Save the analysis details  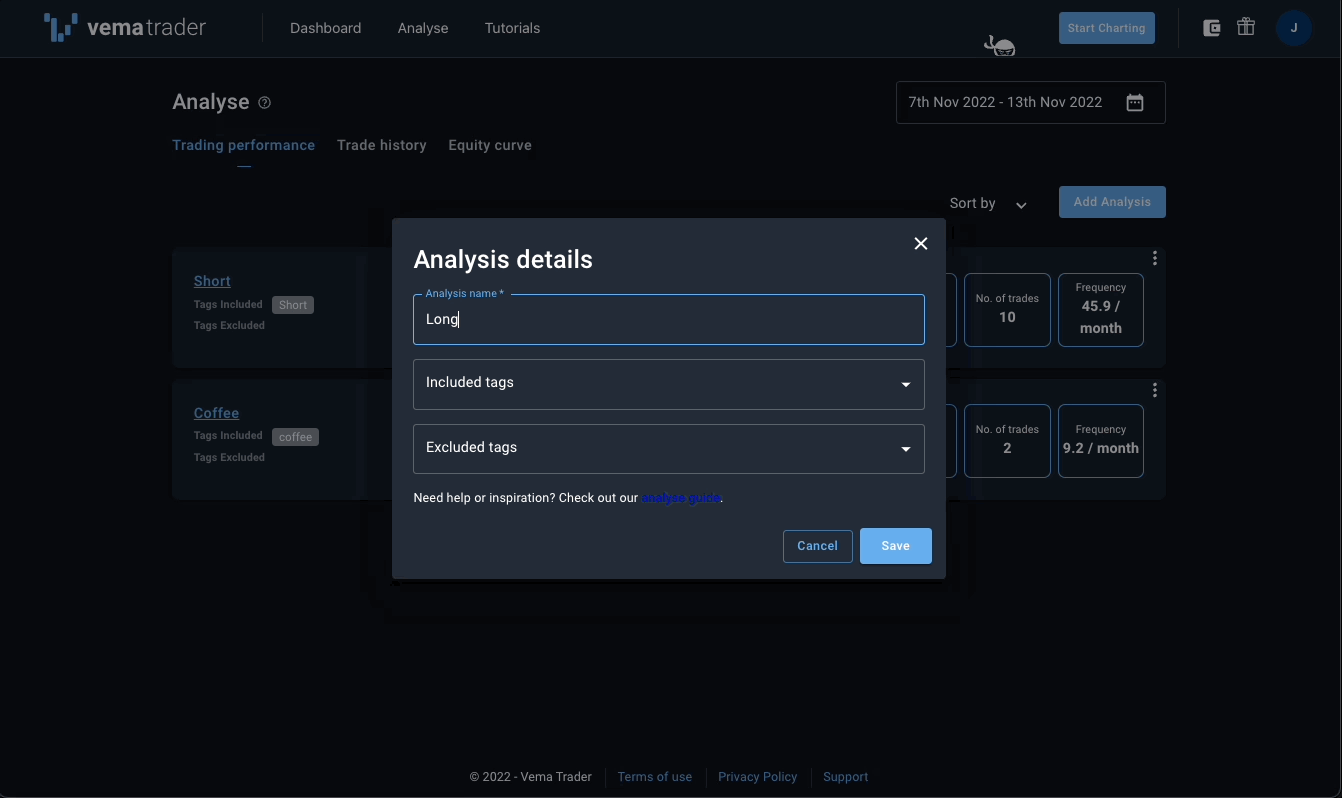[896, 546]
